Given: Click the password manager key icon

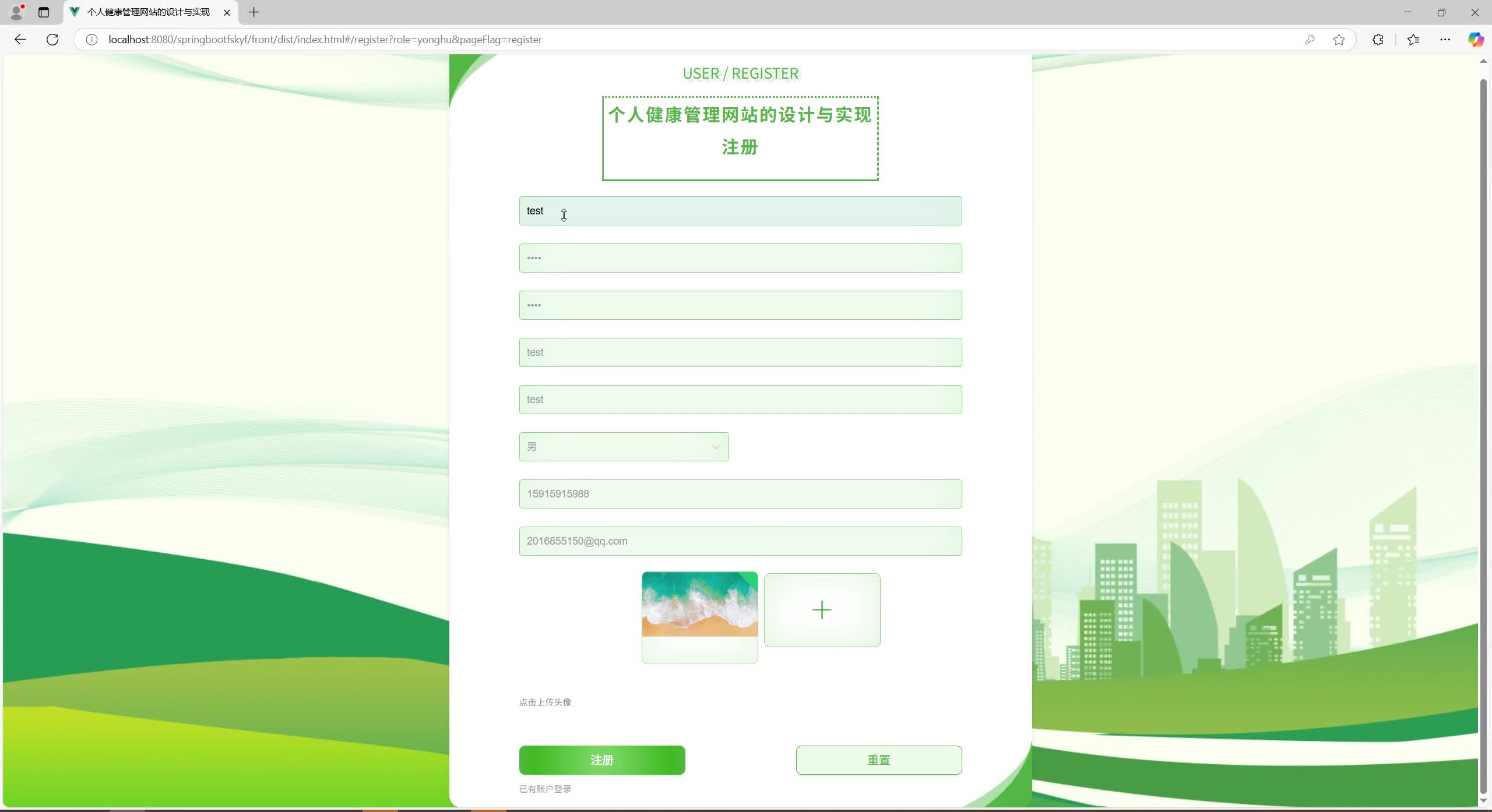Looking at the screenshot, I should pyautogui.click(x=1310, y=39).
